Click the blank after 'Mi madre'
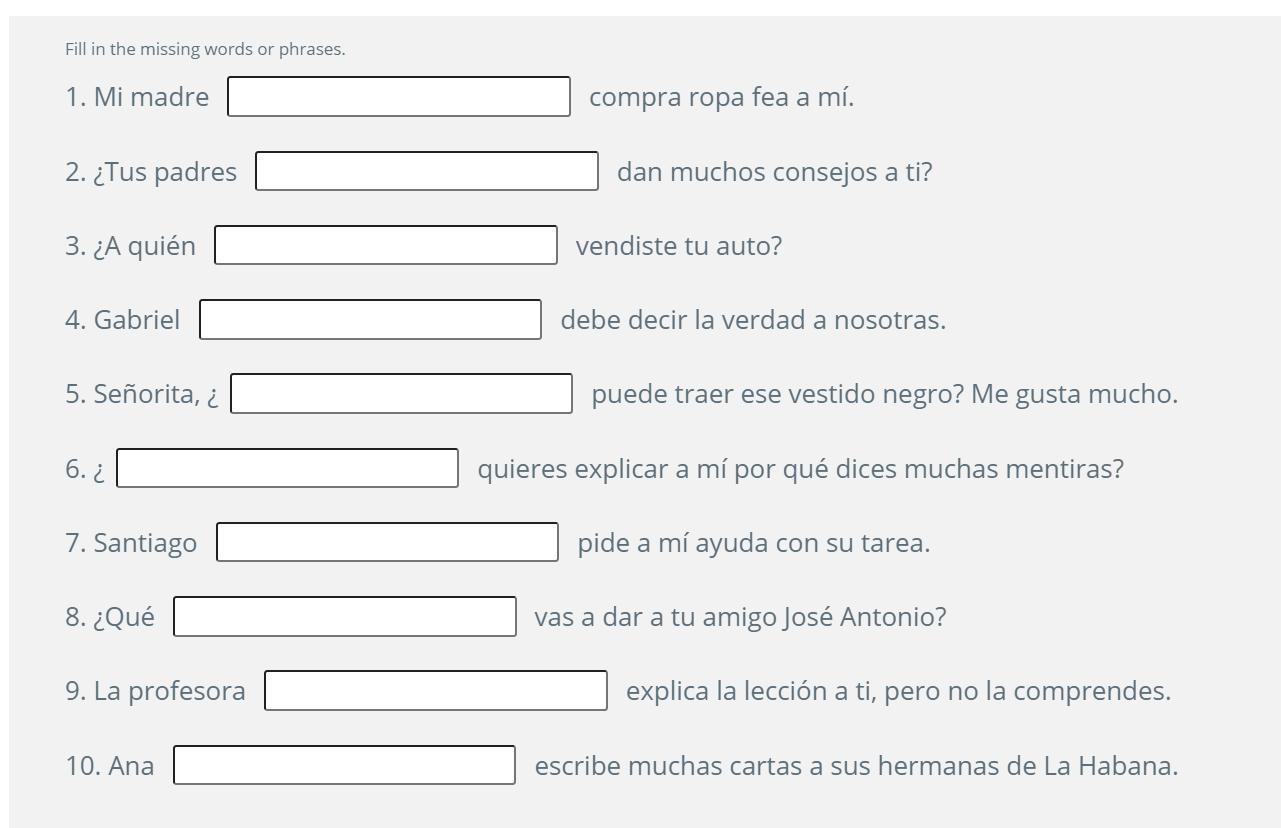This screenshot has width=1281, height=828. pos(399,97)
